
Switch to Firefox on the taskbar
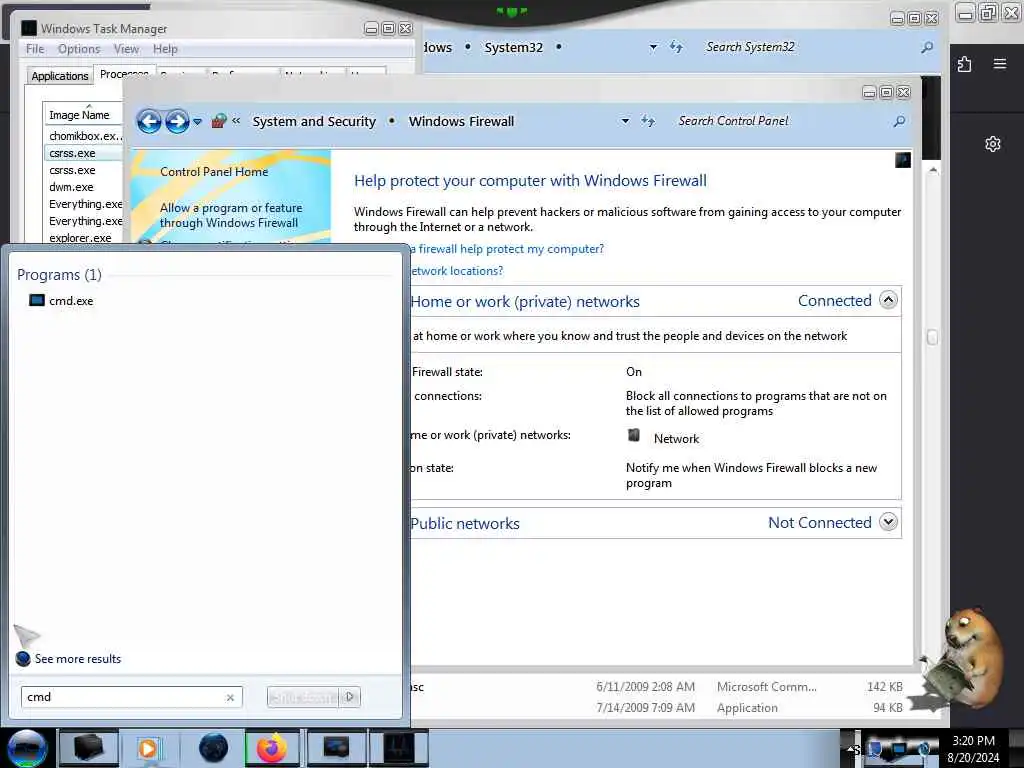272,748
